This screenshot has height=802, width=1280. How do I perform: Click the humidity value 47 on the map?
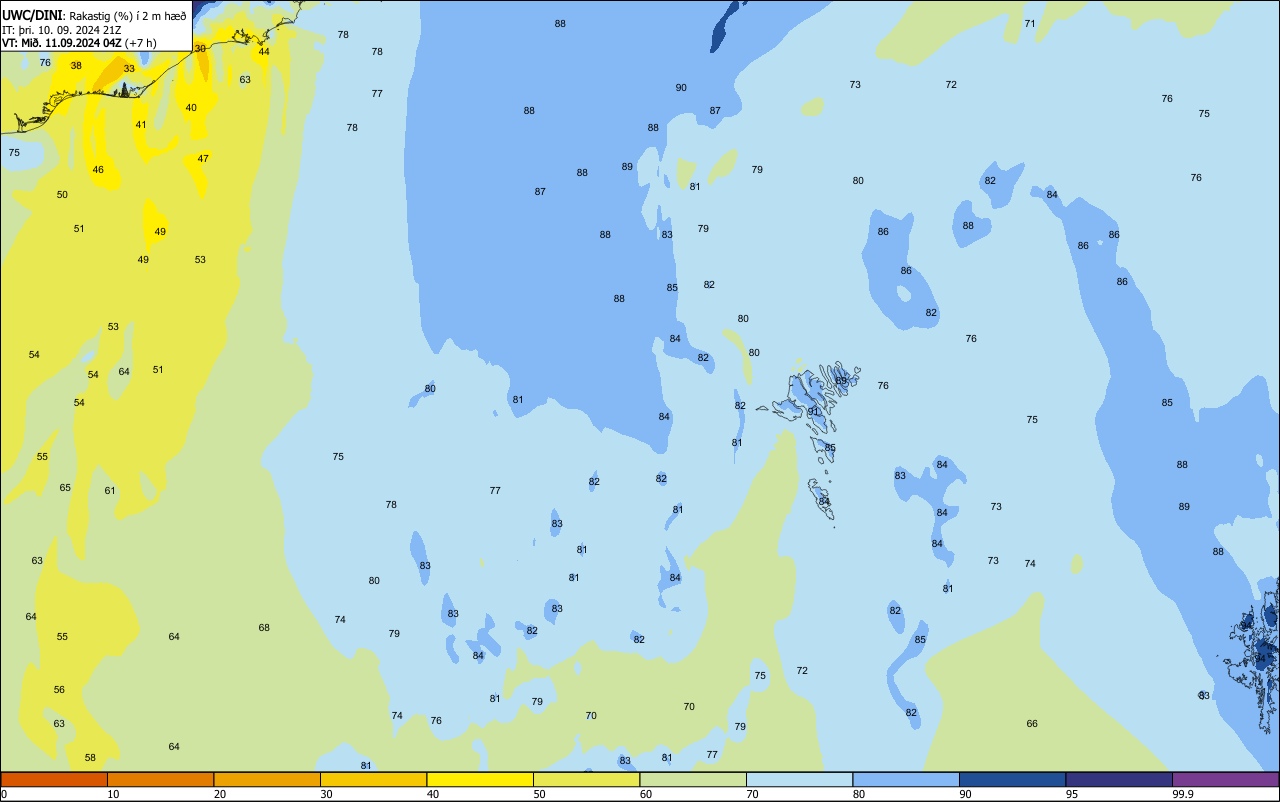tap(203, 159)
